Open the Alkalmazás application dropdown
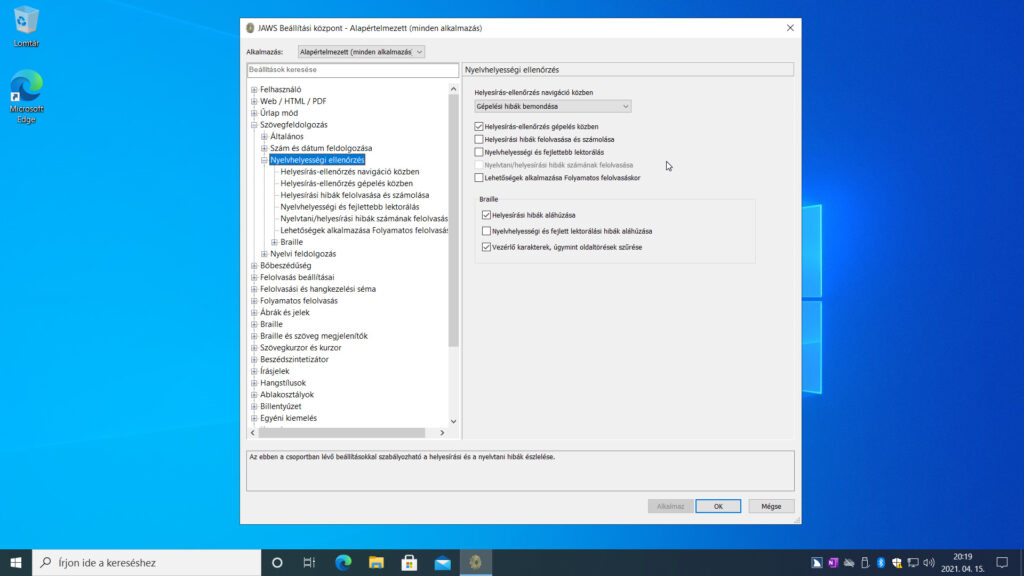This screenshot has width=1024, height=576. click(360, 52)
